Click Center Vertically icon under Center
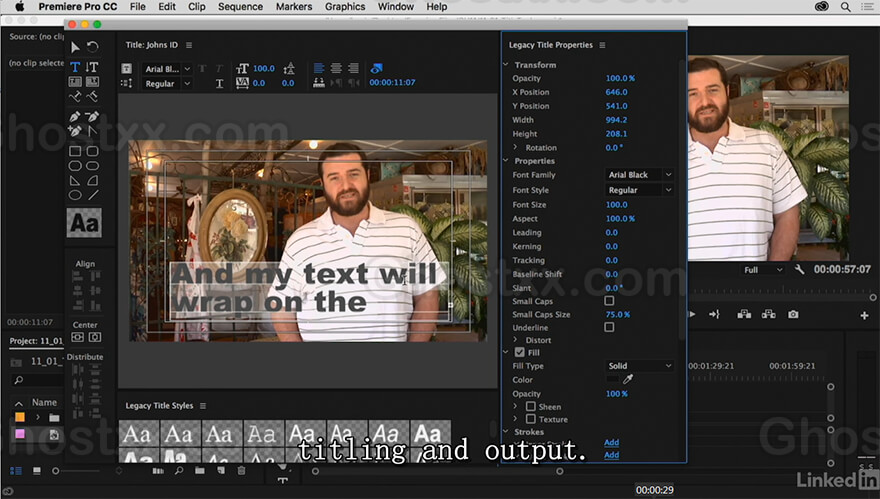Image resolution: width=880 pixels, height=499 pixels. [95, 337]
